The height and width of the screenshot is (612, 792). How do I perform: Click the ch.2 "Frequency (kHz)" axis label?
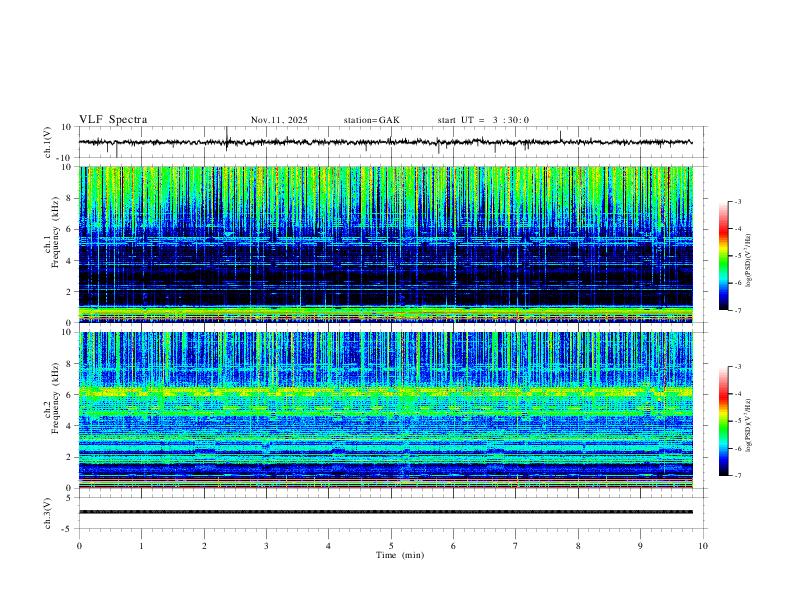[x=56, y=398]
